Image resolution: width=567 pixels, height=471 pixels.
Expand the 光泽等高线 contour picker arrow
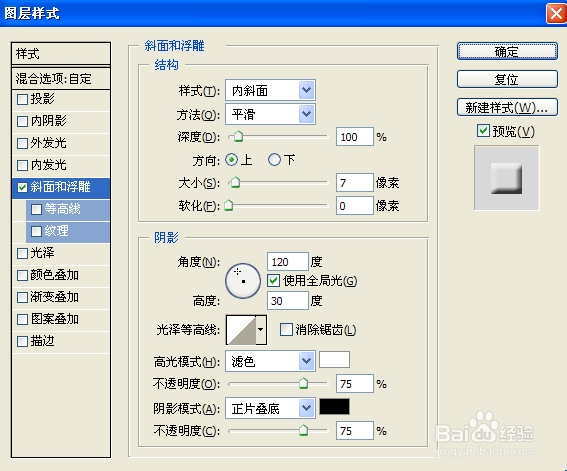click(x=261, y=330)
